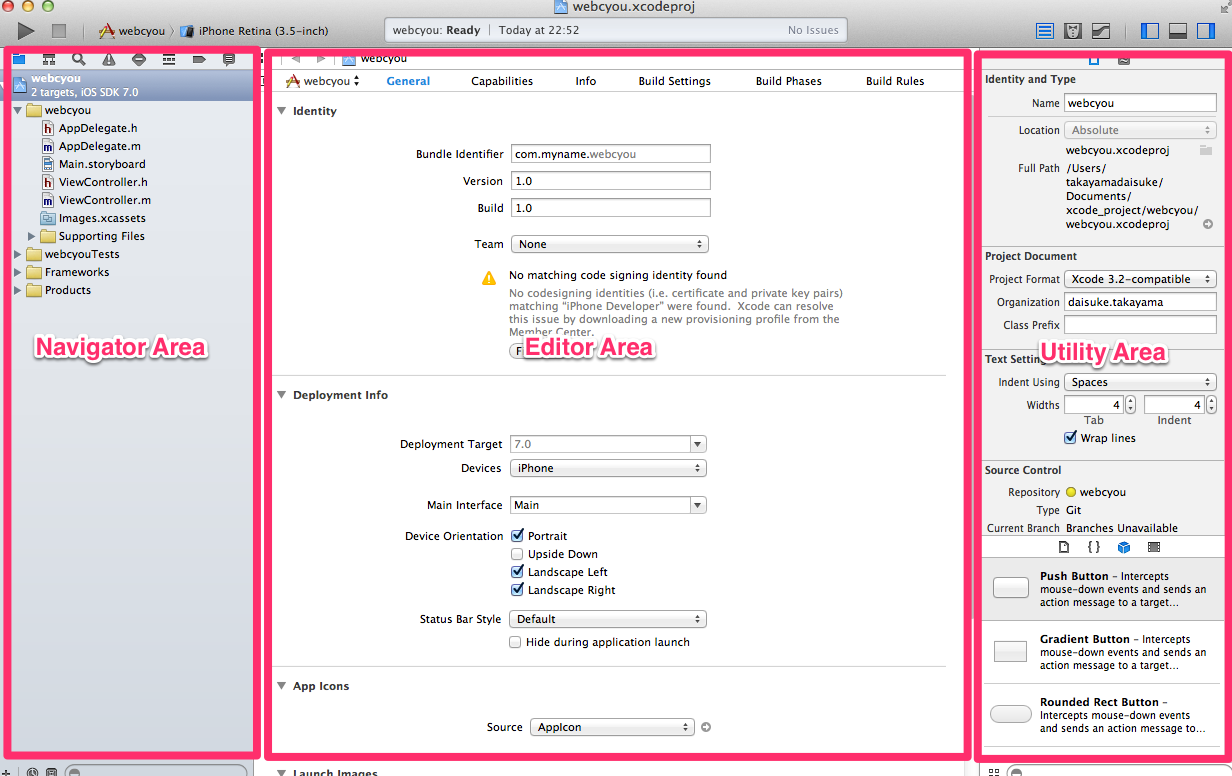The width and height of the screenshot is (1232, 776).
Task: Show the Symbol navigator
Action: 48,60
